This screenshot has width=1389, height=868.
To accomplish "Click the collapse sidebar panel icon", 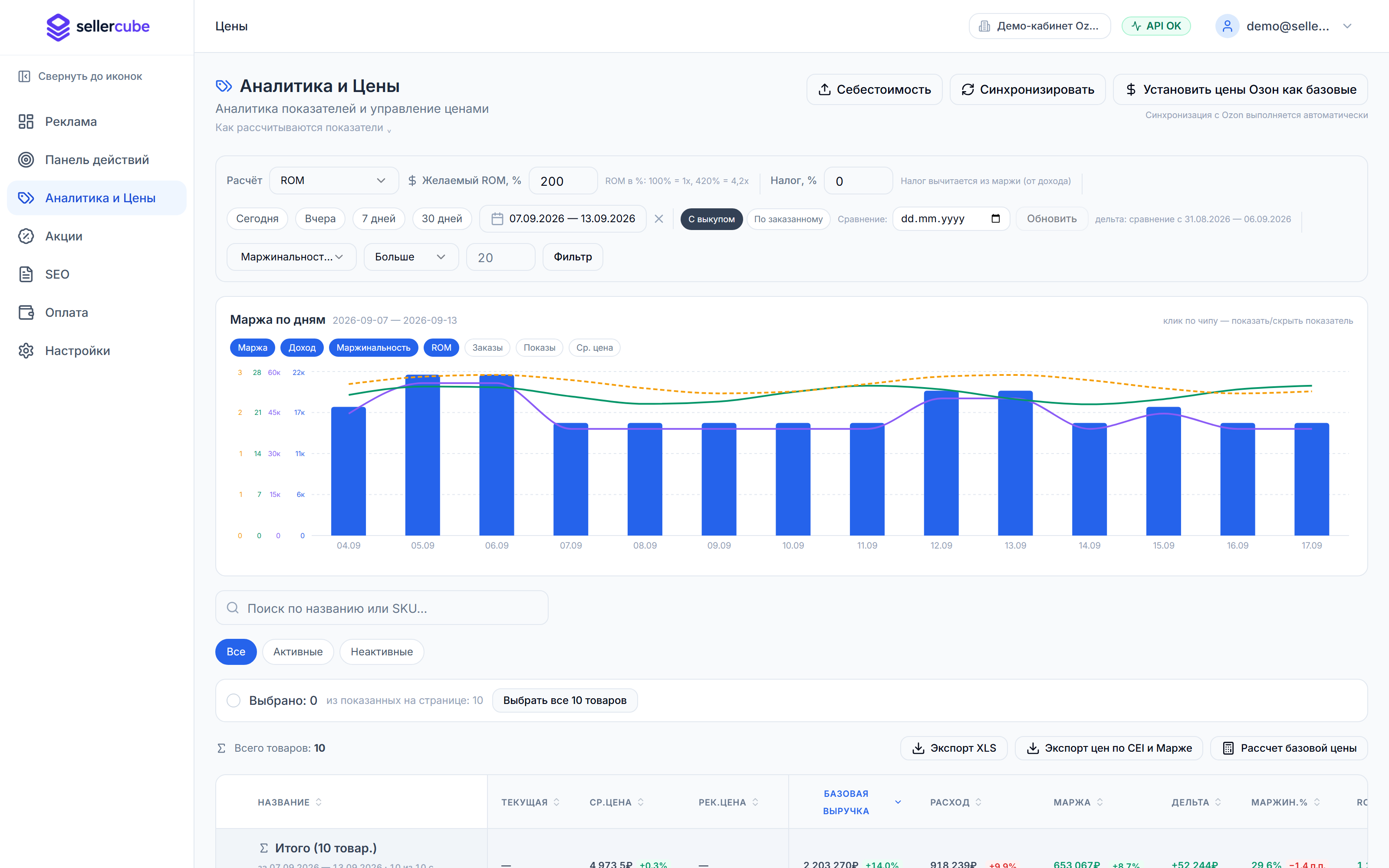I will coord(24,76).
